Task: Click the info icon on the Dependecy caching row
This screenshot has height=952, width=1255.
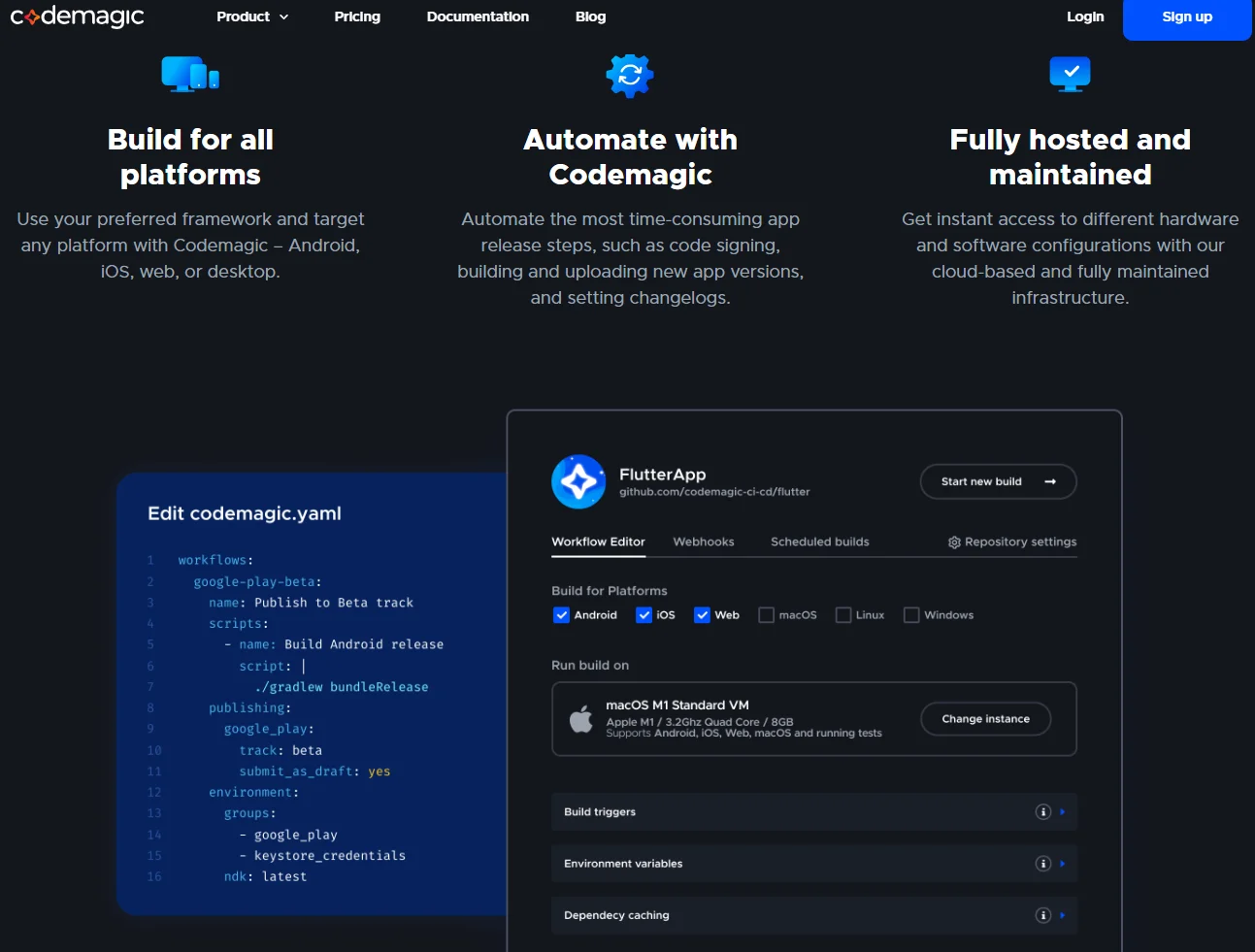Action: click(x=1043, y=915)
